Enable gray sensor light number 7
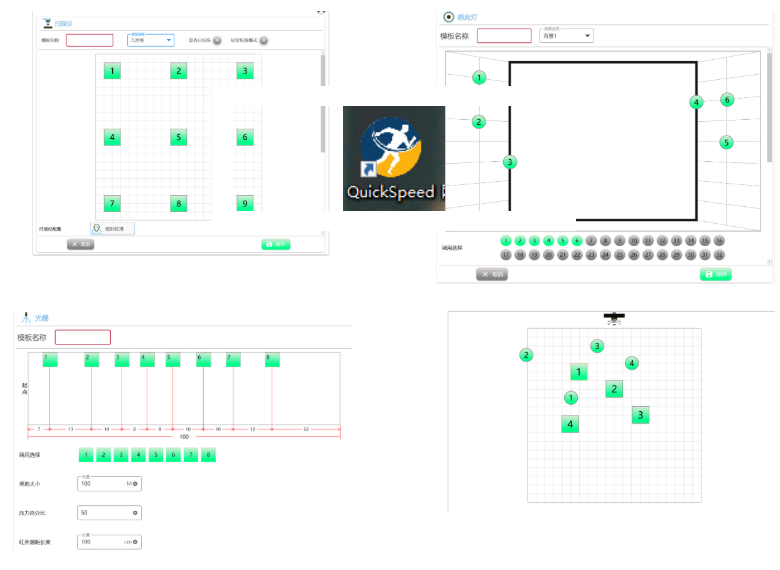This screenshot has height=570, width=780. (591, 241)
